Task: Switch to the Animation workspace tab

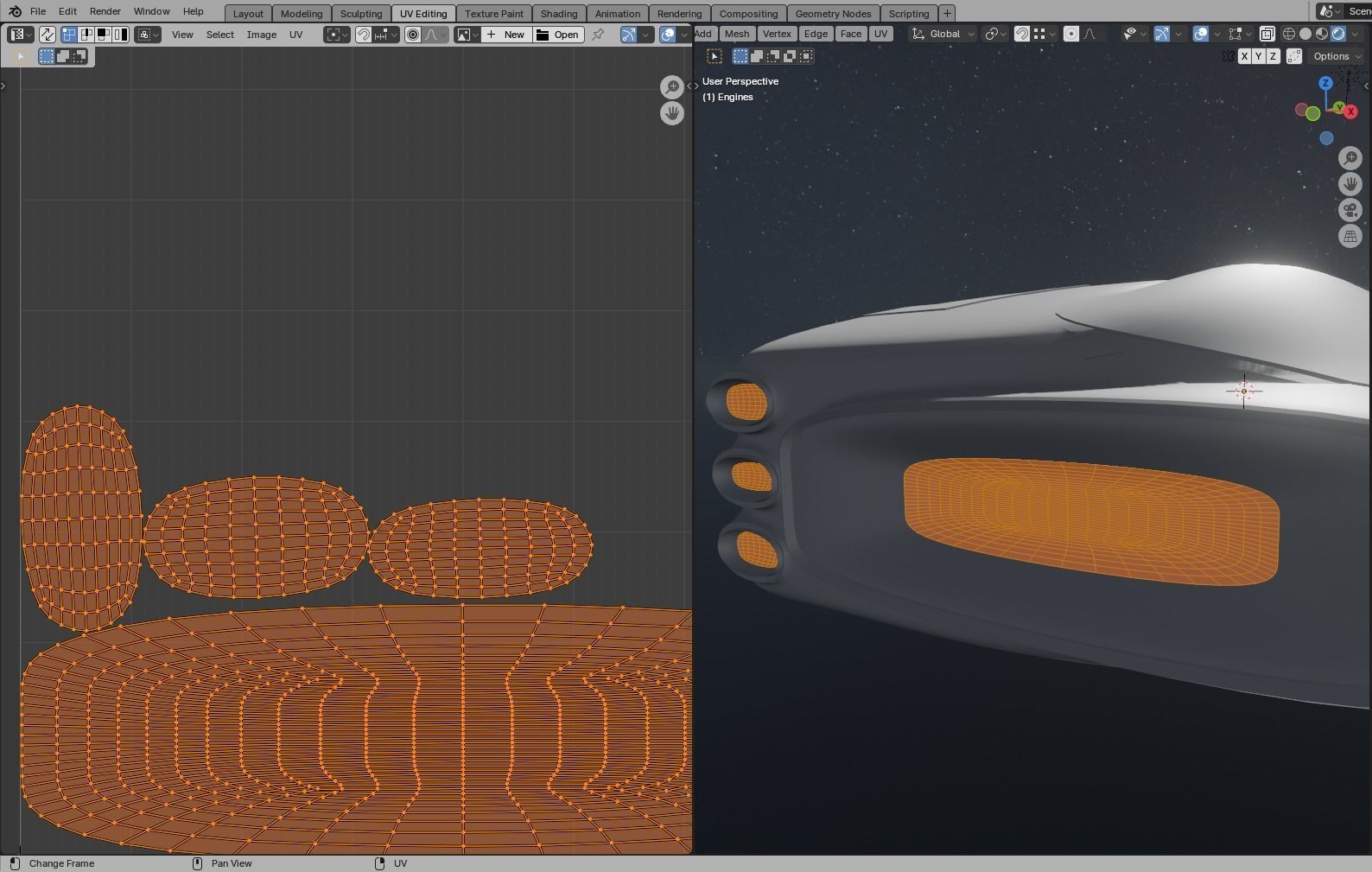Action: 618,14
